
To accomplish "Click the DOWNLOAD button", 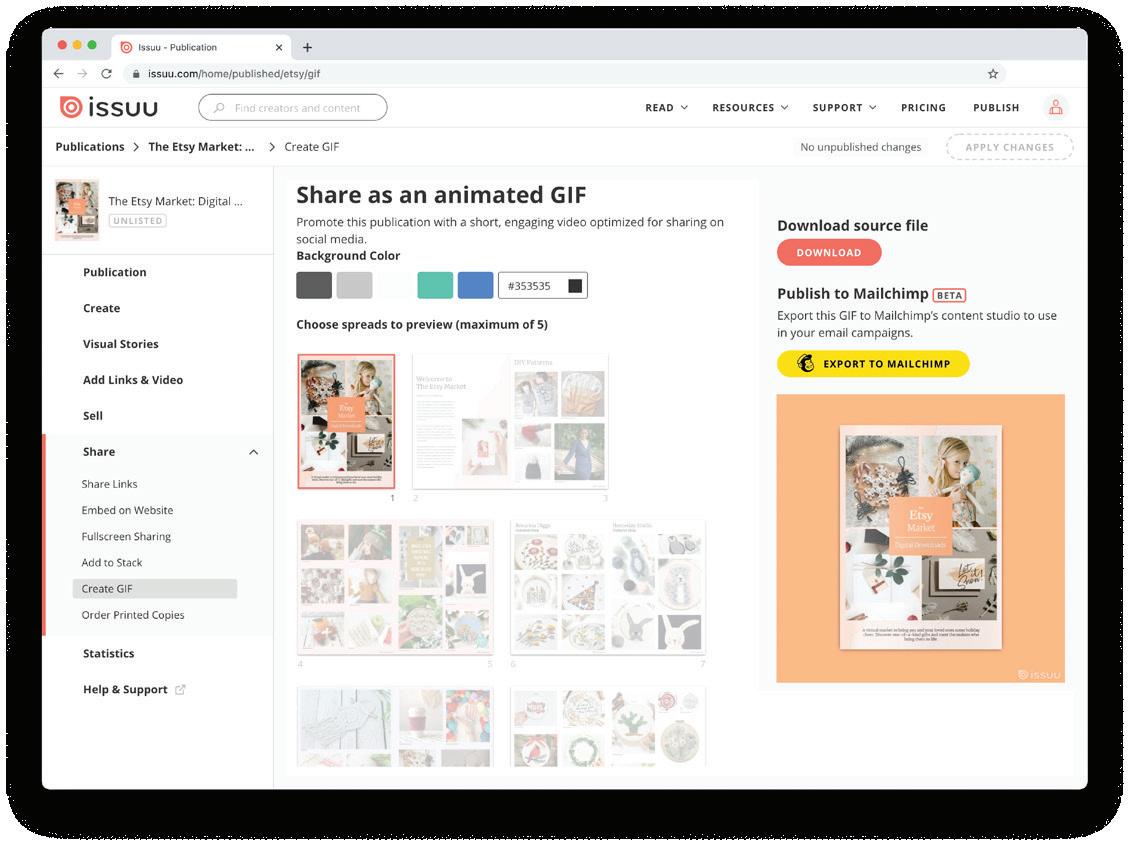I will coord(829,253).
